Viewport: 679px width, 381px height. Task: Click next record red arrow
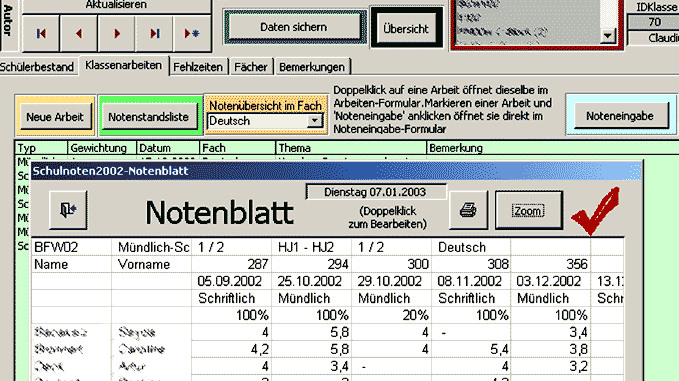(116, 33)
